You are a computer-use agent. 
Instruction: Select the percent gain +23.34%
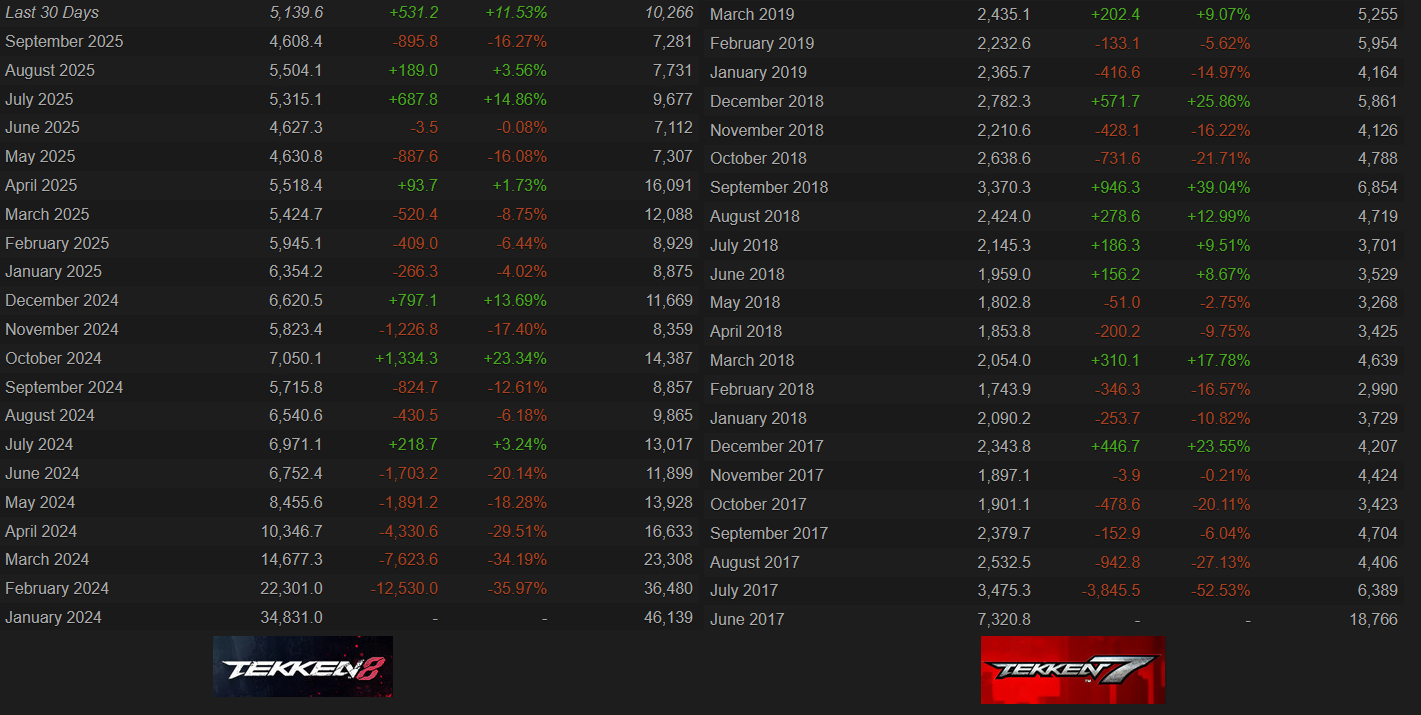click(516, 358)
